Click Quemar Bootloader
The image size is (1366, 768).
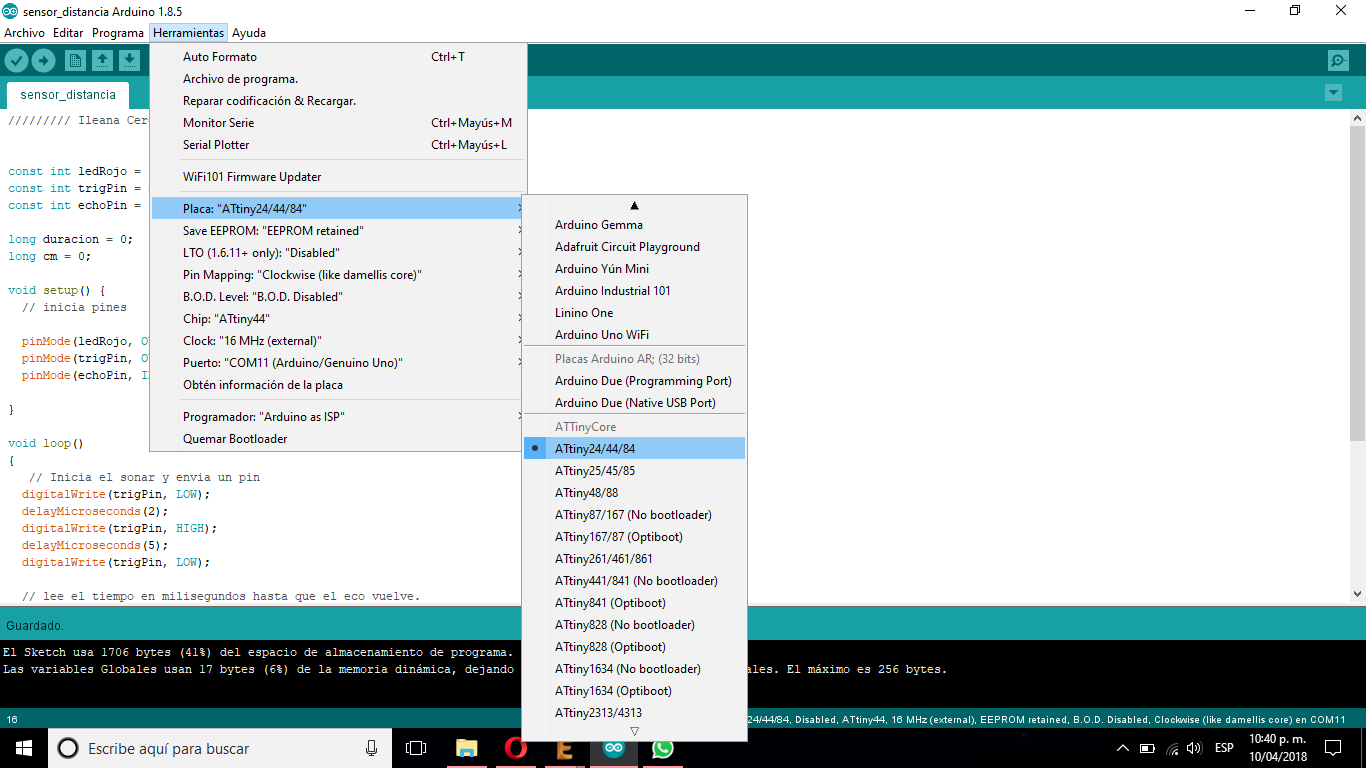point(338,439)
